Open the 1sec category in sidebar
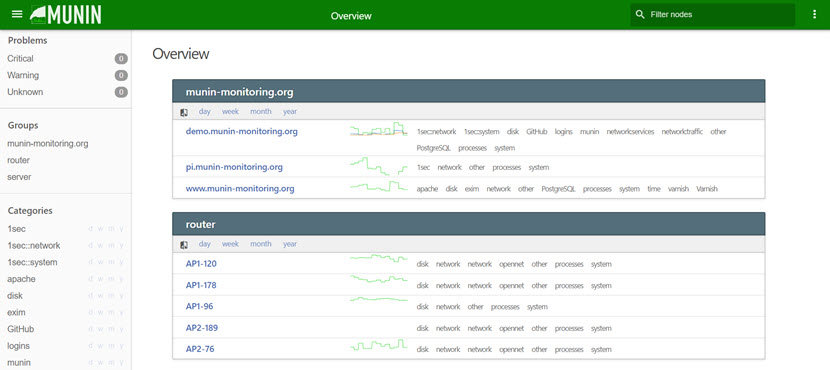 click(16, 229)
